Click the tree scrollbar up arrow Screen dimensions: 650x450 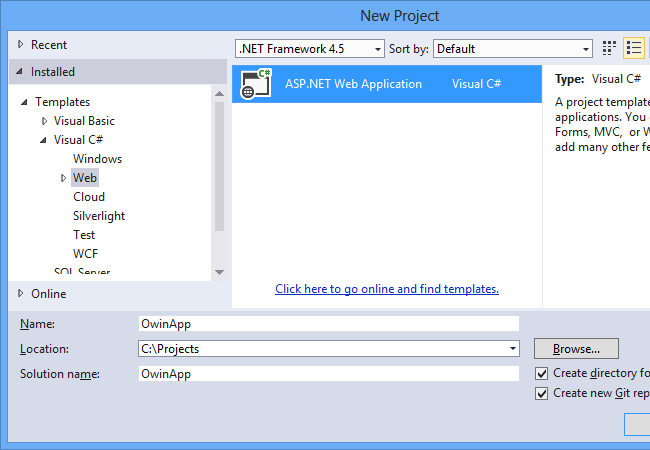pyautogui.click(x=220, y=94)
